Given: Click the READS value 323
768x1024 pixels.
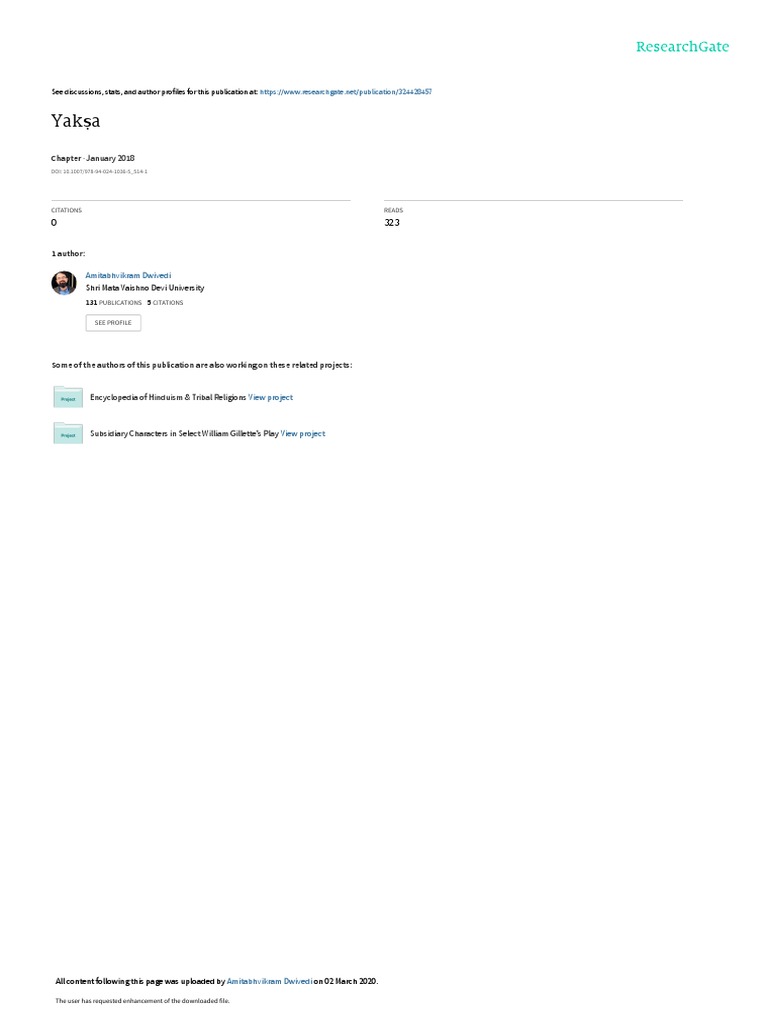Looking at the screenshot, I should click(392, 223).
